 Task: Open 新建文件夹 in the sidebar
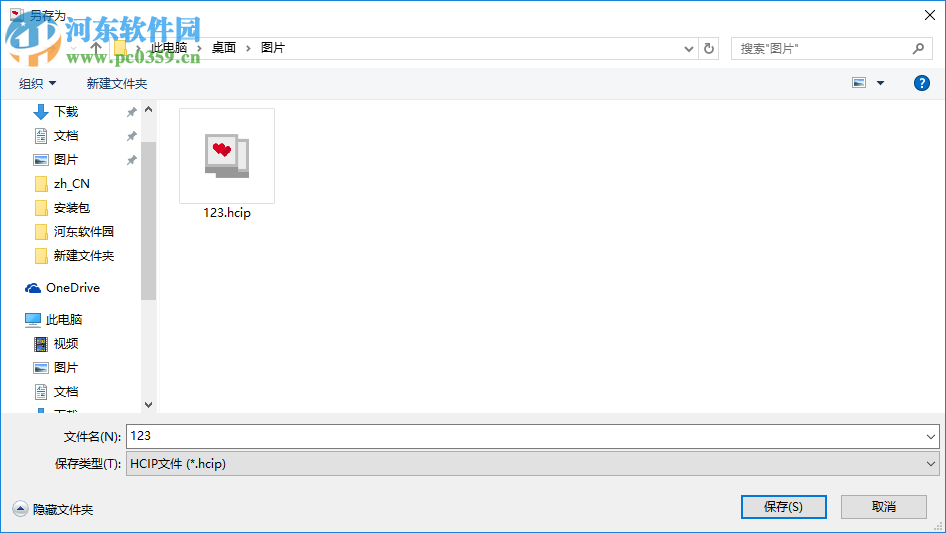pos(84,256)
